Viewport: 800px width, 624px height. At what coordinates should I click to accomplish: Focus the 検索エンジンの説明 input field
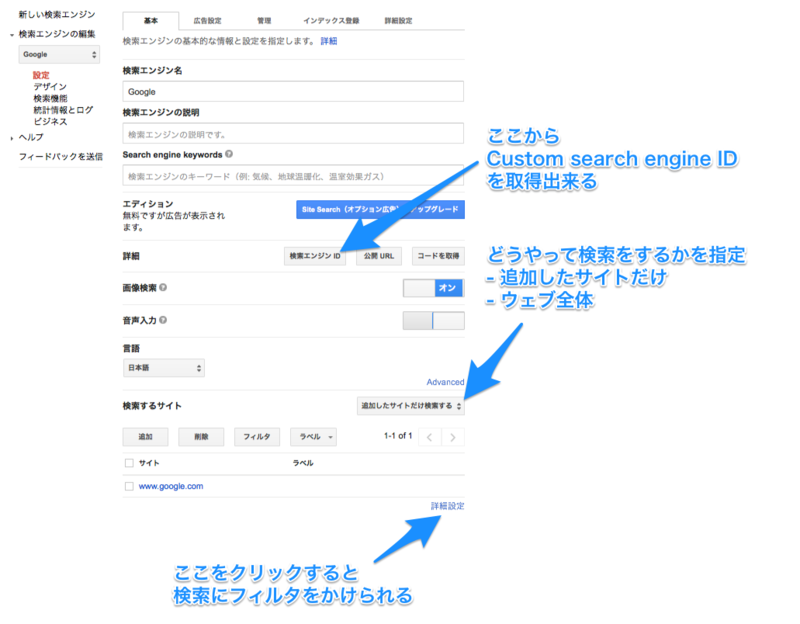tap(293, 134)
